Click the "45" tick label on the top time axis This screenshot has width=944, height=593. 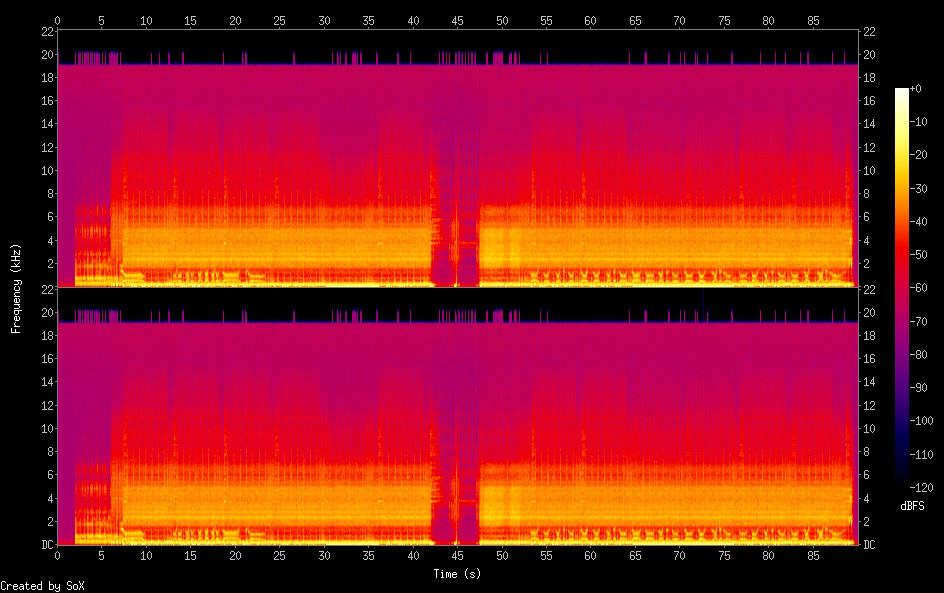tap(457, 20)
